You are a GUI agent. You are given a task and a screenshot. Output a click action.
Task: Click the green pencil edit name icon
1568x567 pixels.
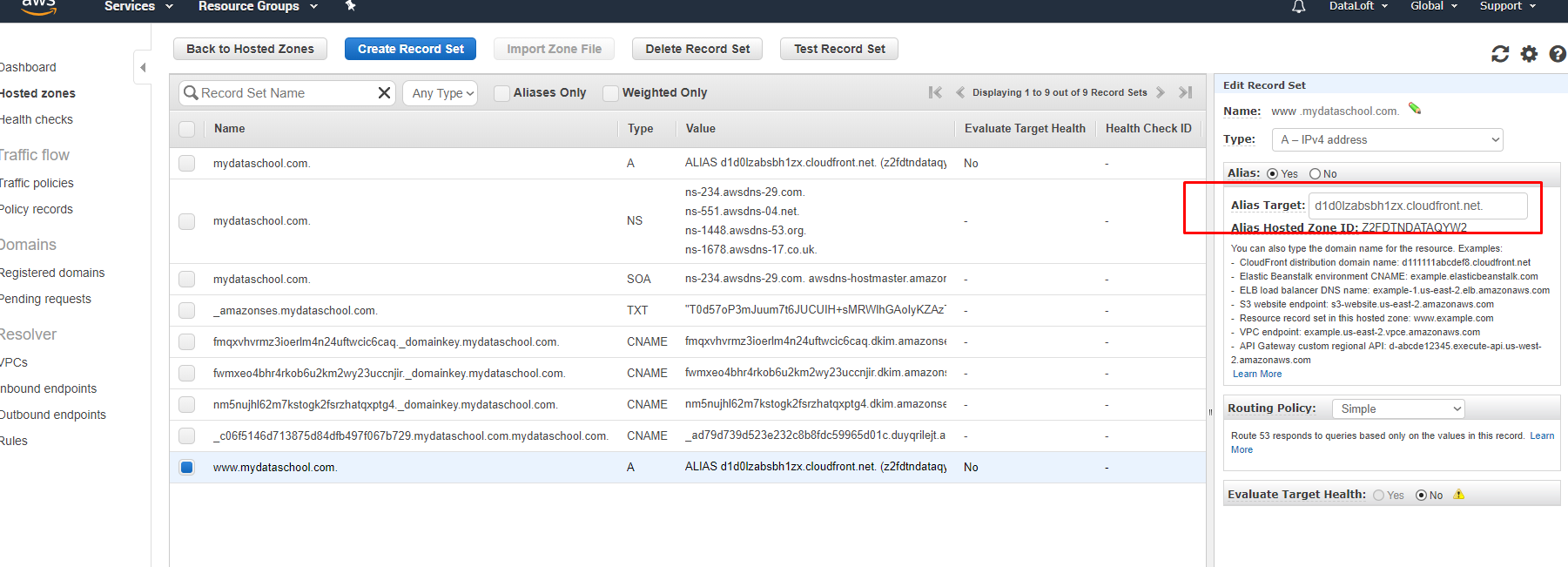coord(1415,109)
